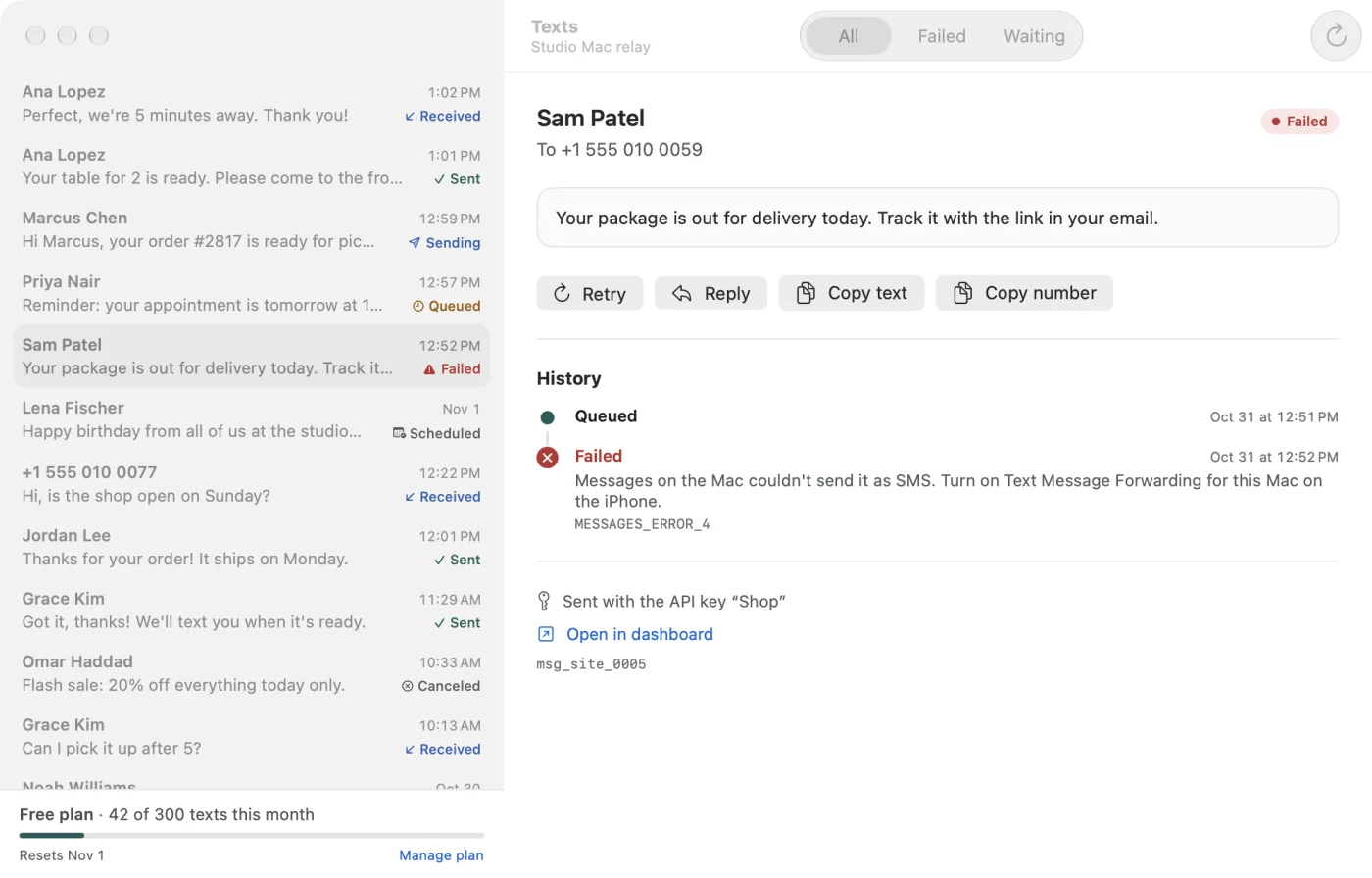Click Canceled icon on Omar Haddad row
Viewport: 1372px width, 878px height.
tap(407, 686)
